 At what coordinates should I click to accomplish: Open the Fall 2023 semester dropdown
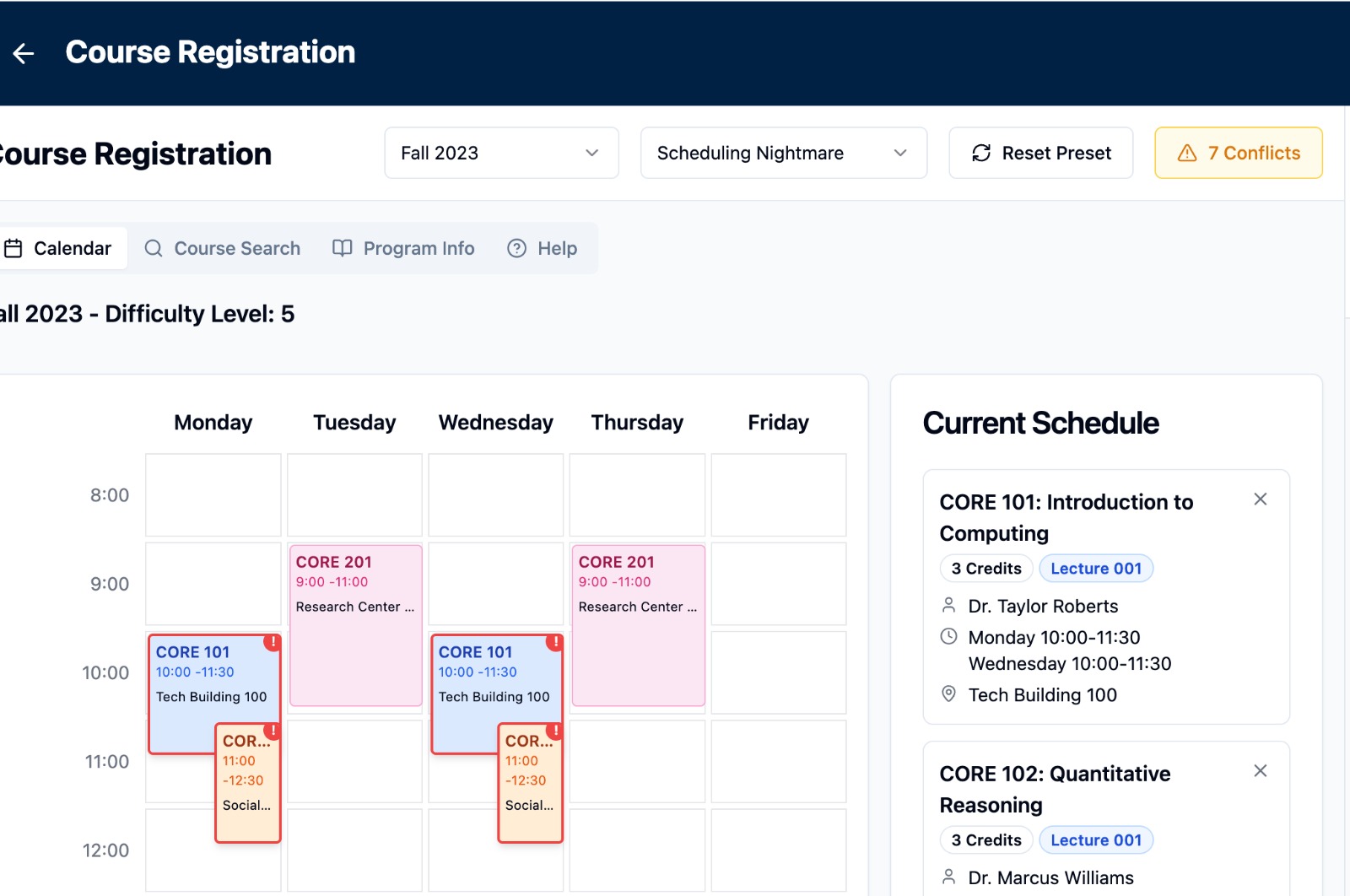(501, 153)
